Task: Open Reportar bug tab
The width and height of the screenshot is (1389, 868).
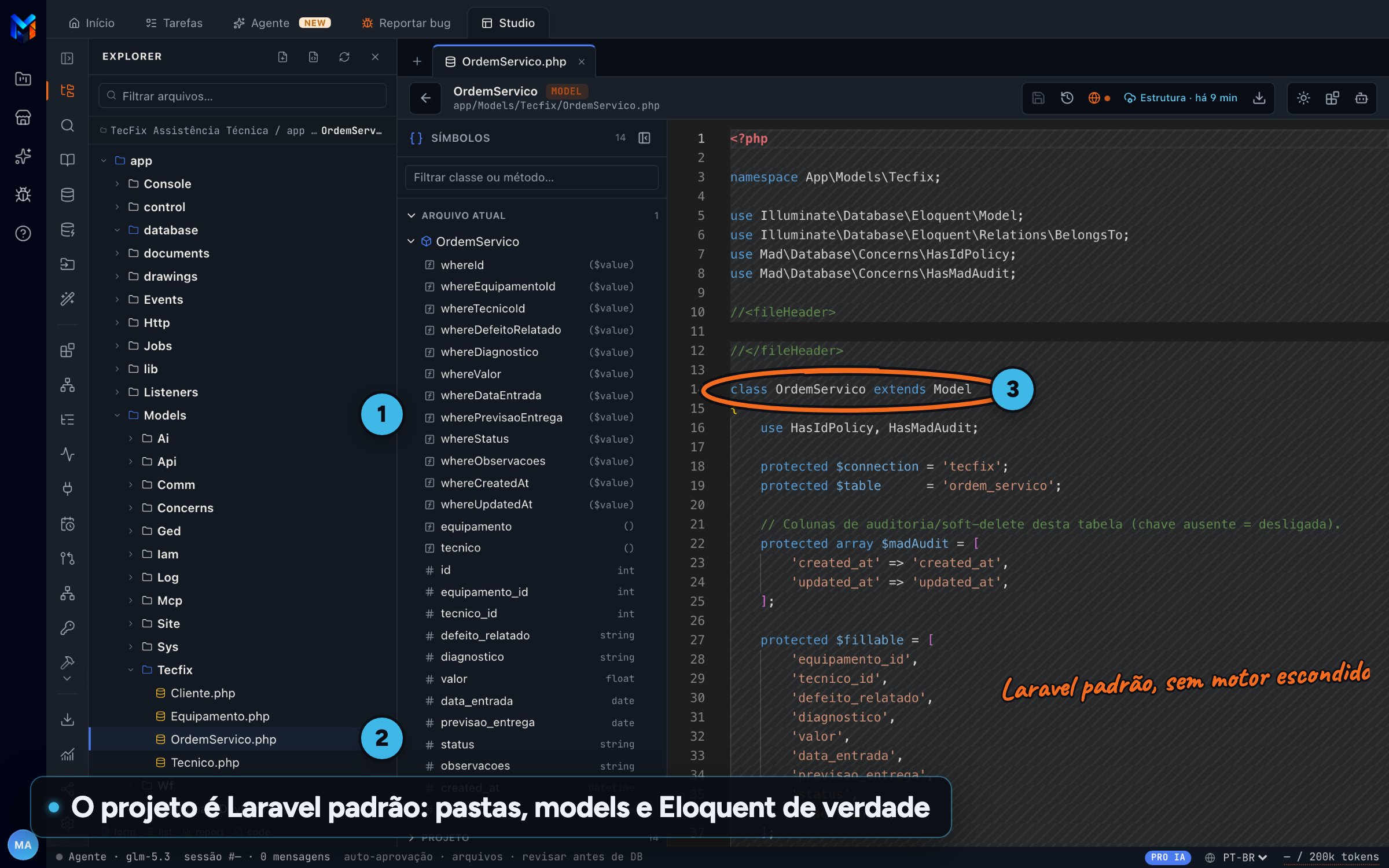Action: (406, 23)
